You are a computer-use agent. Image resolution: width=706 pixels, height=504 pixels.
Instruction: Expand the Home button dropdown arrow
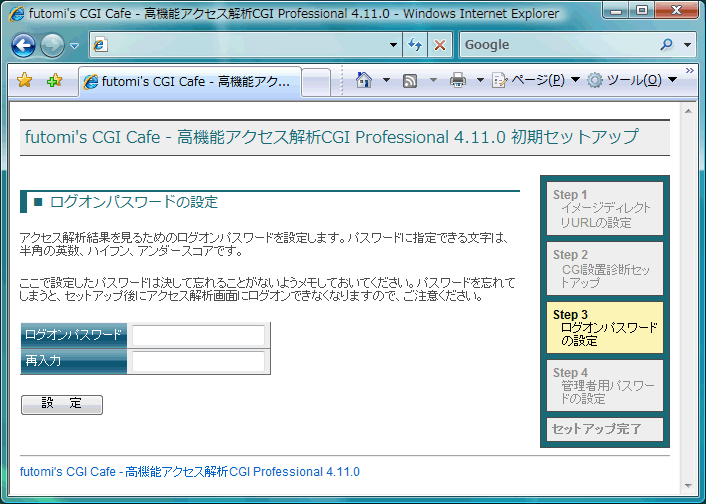click(x=386, y=80)
